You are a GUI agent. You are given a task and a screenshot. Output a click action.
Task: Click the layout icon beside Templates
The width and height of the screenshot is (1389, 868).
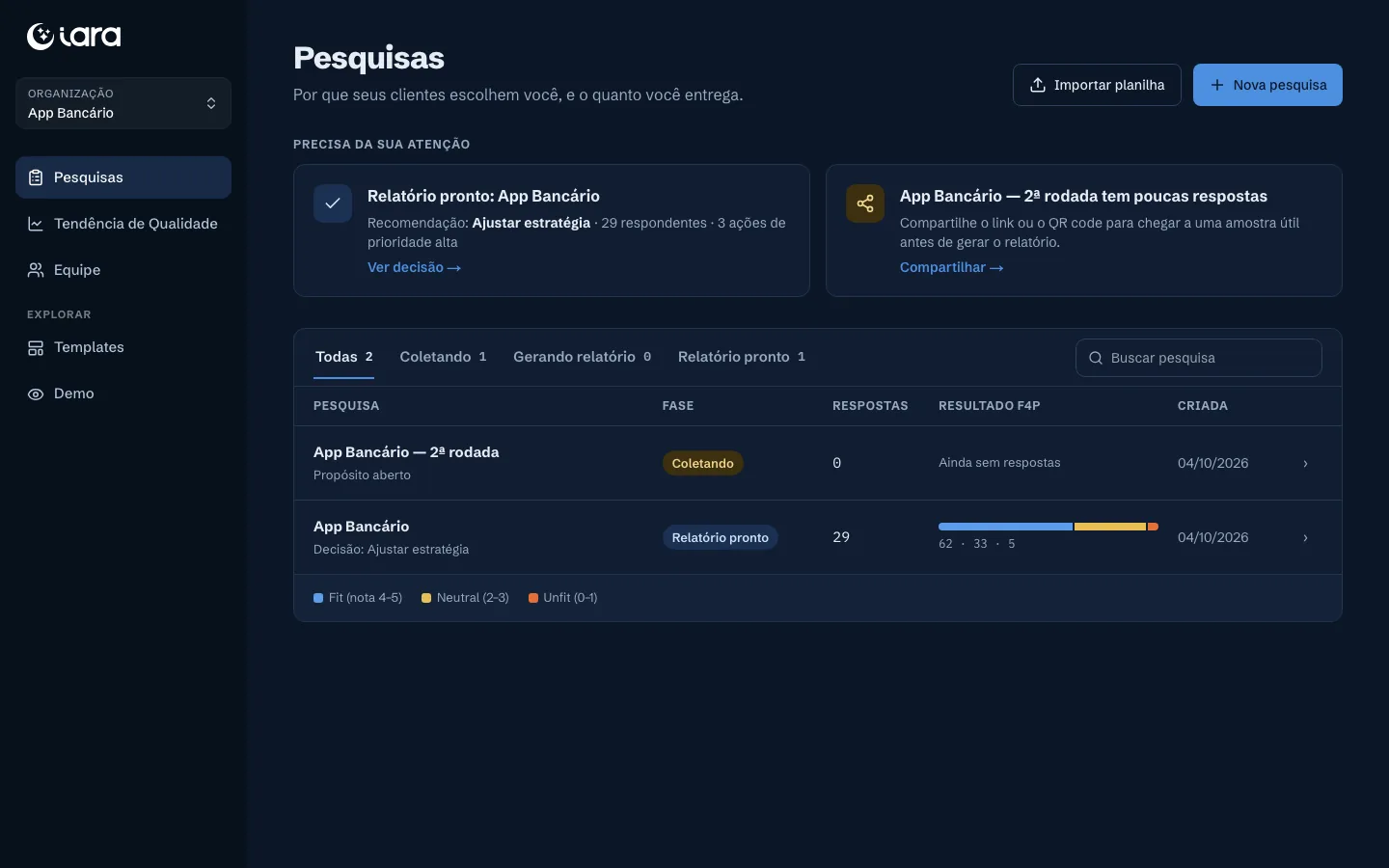click(x=36, y=347)
